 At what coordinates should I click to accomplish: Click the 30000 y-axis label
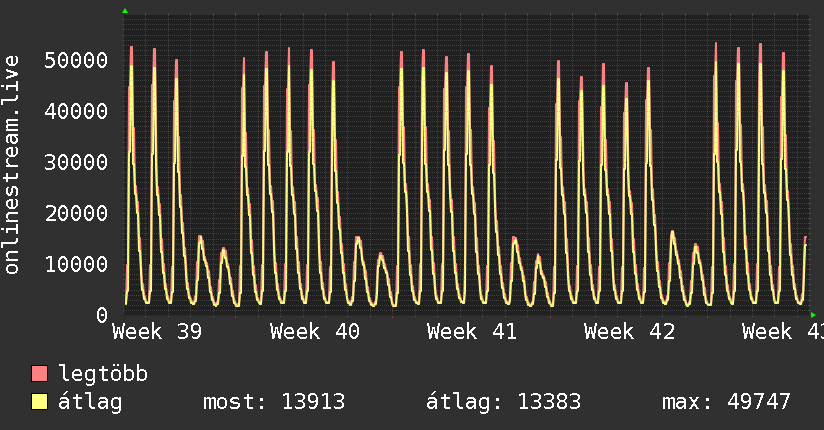[x=76, y=162]
